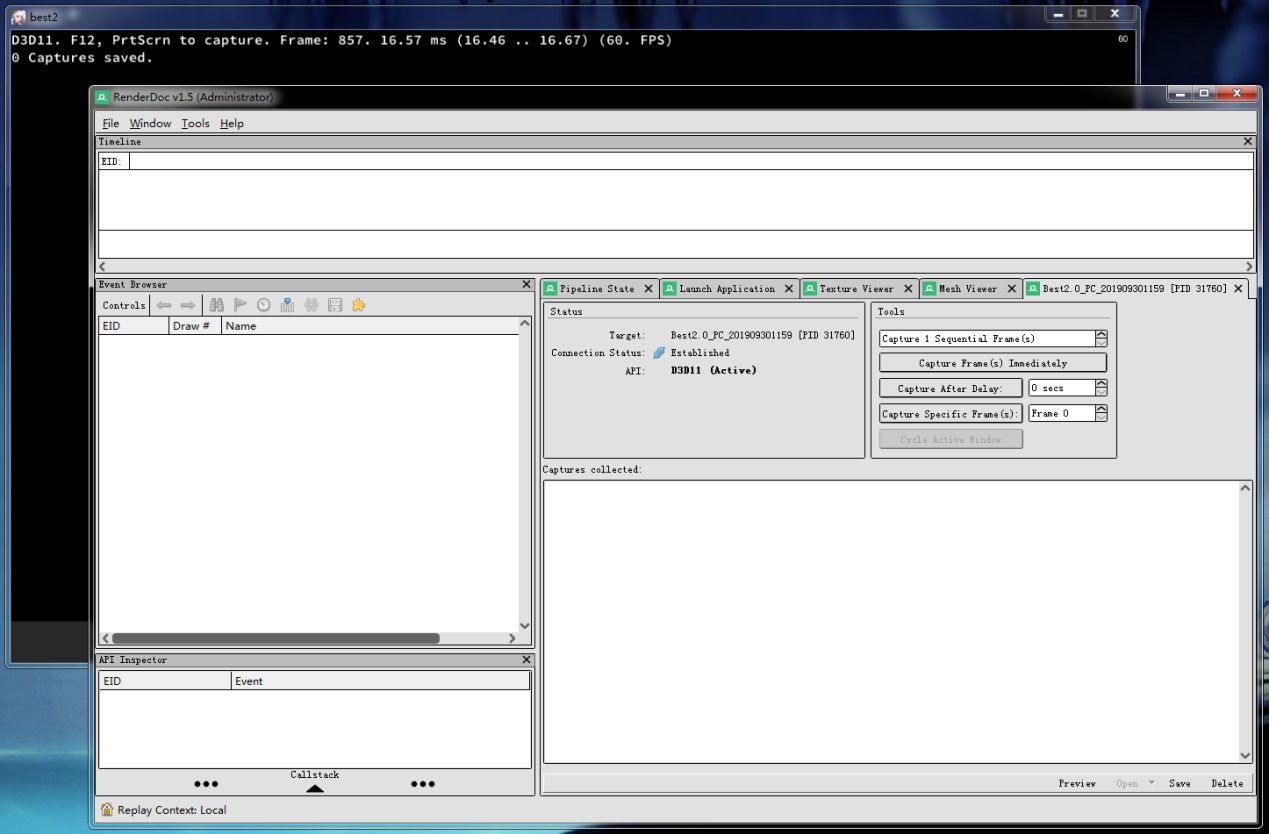Click the Capture After Delay button

coord(950,388)
